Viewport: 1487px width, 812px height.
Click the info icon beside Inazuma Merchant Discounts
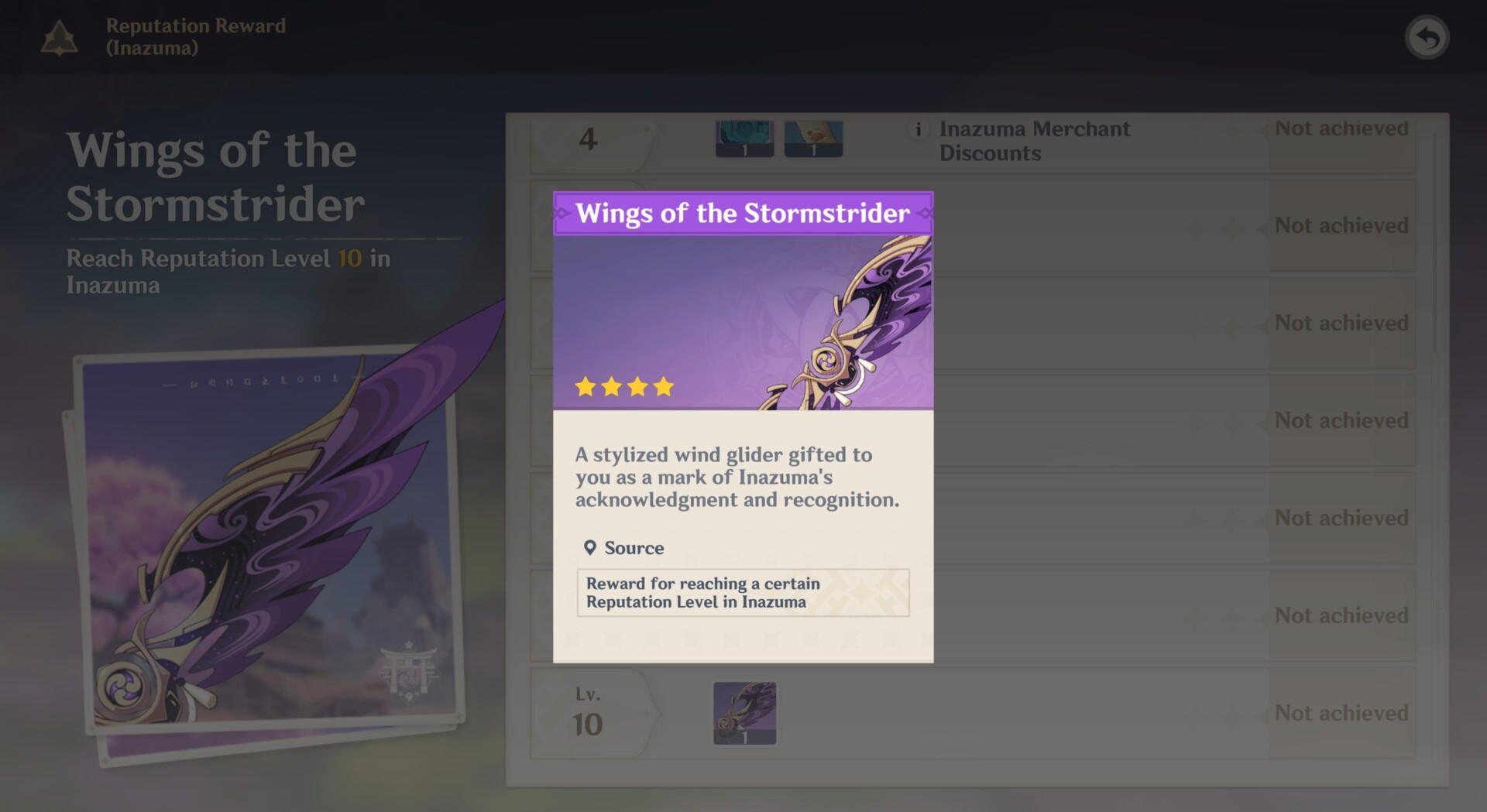pyautogui.click(x=918, y=130)
